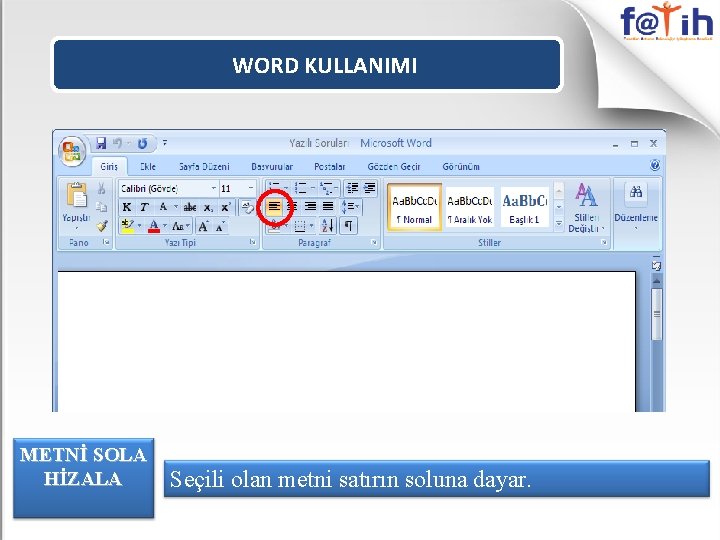Viewport: 720px width, 540px height.
Task: Open the Gözden Geçir tab
Action: coord(394,167)
